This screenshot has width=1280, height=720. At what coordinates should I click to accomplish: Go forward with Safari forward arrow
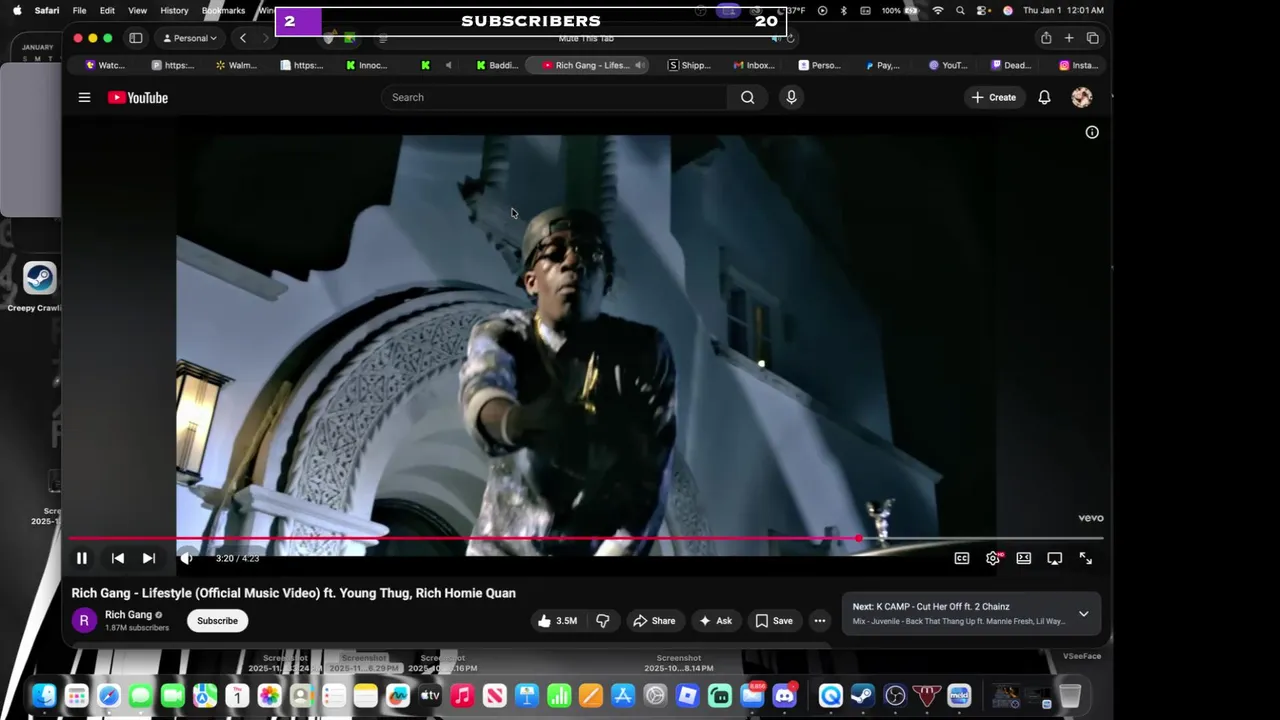coord(265,38)
